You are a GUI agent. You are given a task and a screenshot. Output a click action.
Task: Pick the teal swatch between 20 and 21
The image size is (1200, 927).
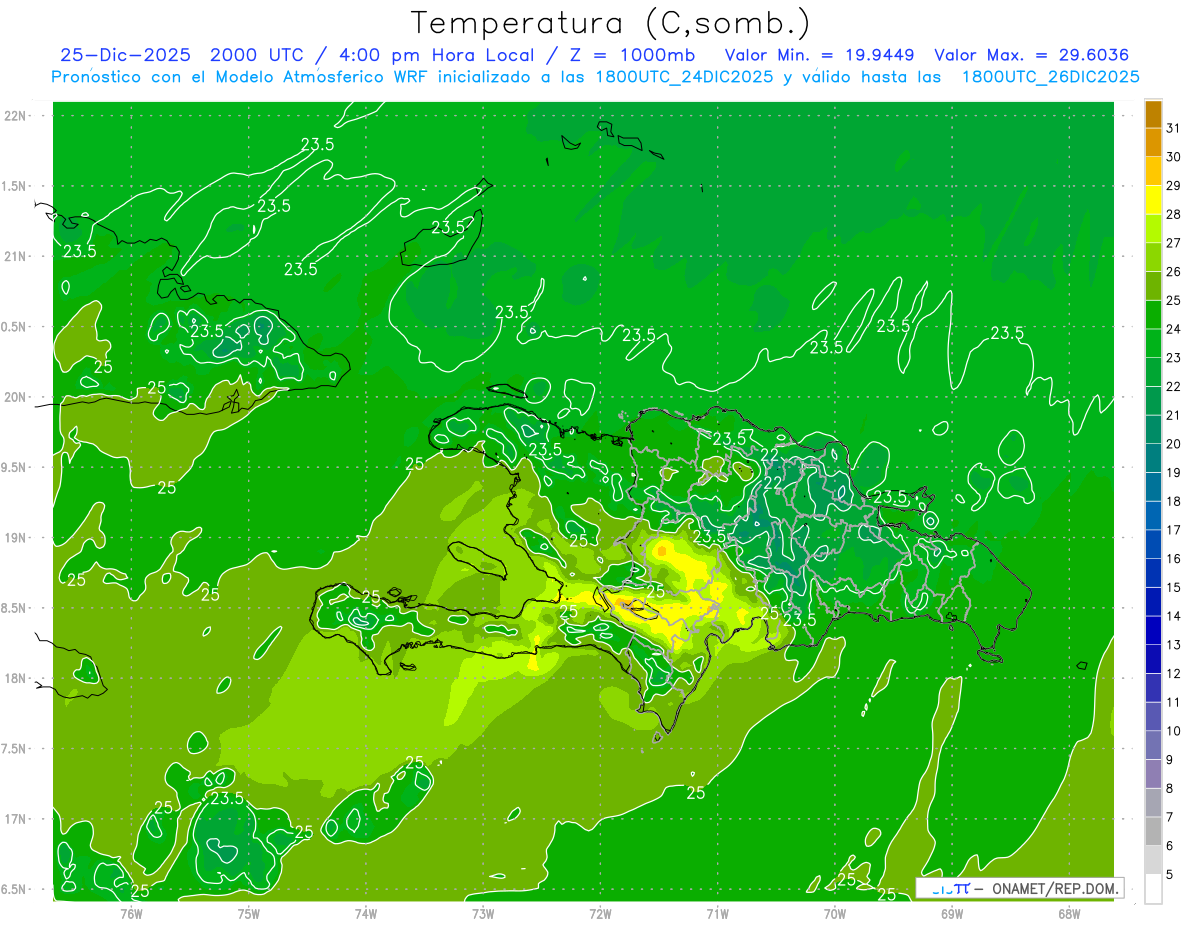[x=1153, y=429]
